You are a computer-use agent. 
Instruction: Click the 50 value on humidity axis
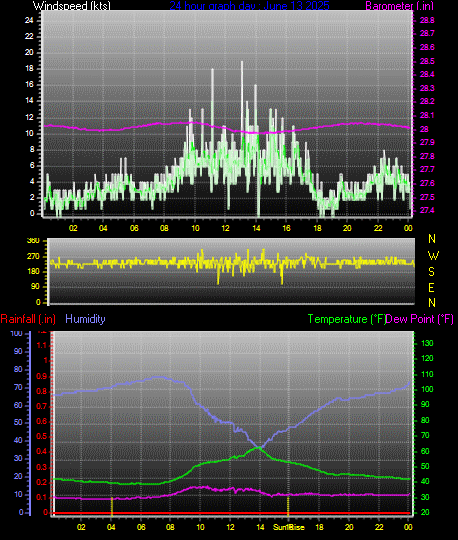18,423
